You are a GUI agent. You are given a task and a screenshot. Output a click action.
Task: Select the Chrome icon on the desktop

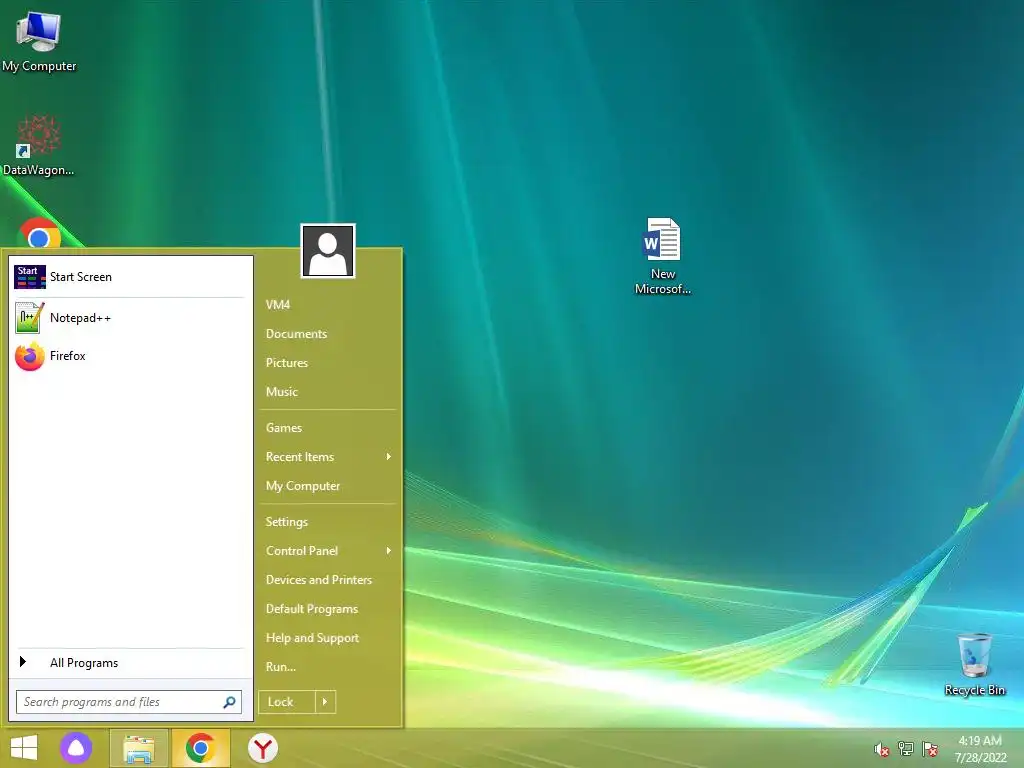(x=39, y=234)
